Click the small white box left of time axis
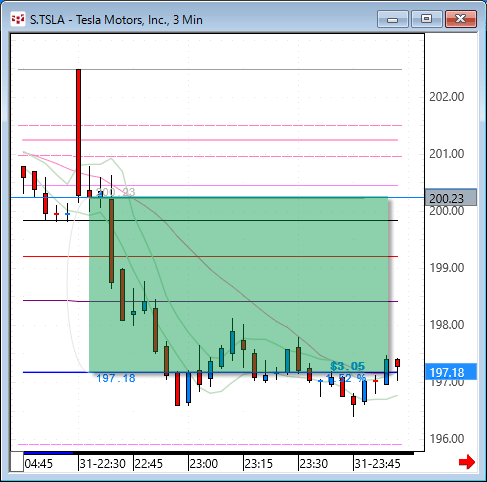This screenshot has height=482, width=487. (17, 462)
